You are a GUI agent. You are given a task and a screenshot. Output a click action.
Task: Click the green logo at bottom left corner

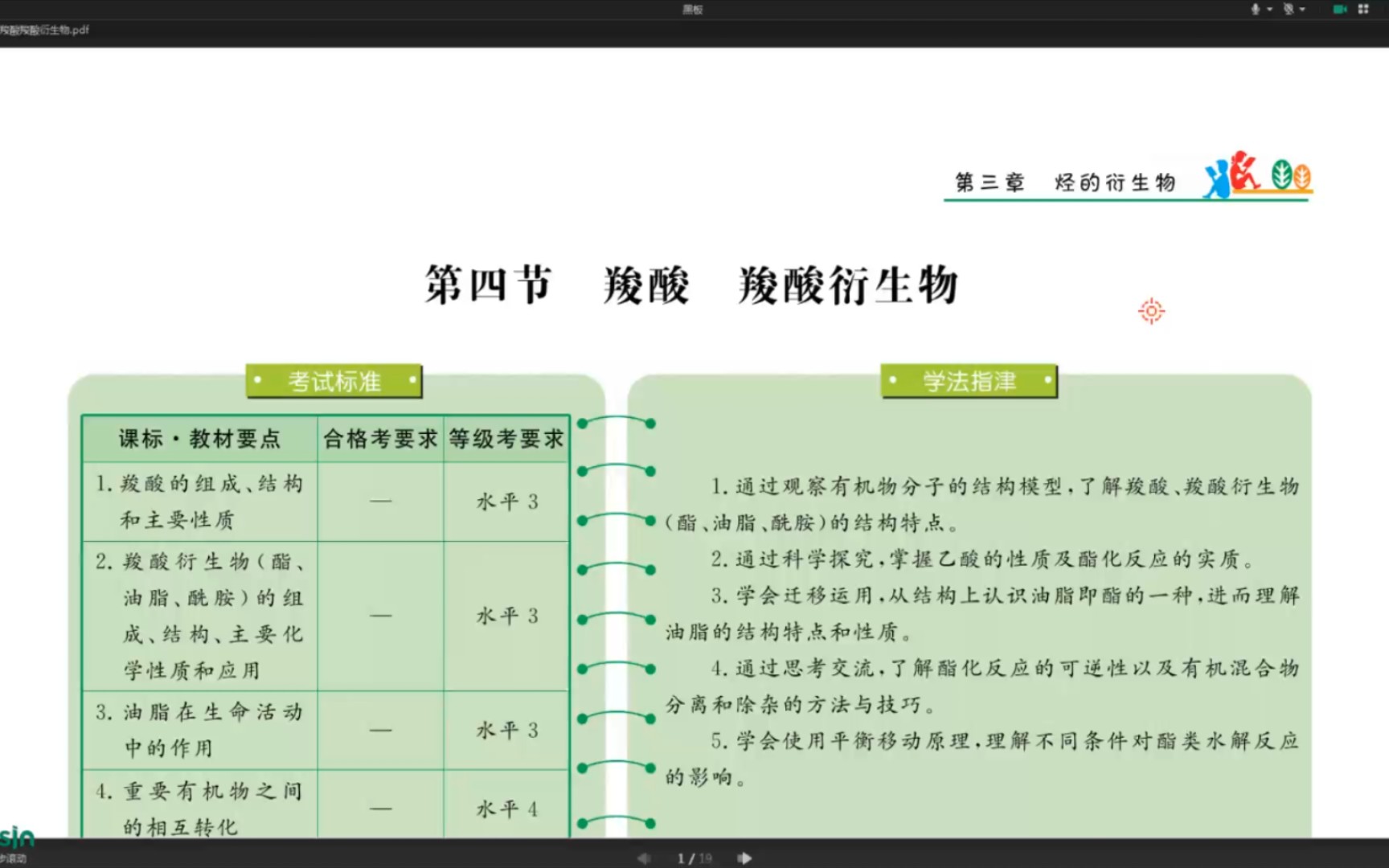click(17, 838)
